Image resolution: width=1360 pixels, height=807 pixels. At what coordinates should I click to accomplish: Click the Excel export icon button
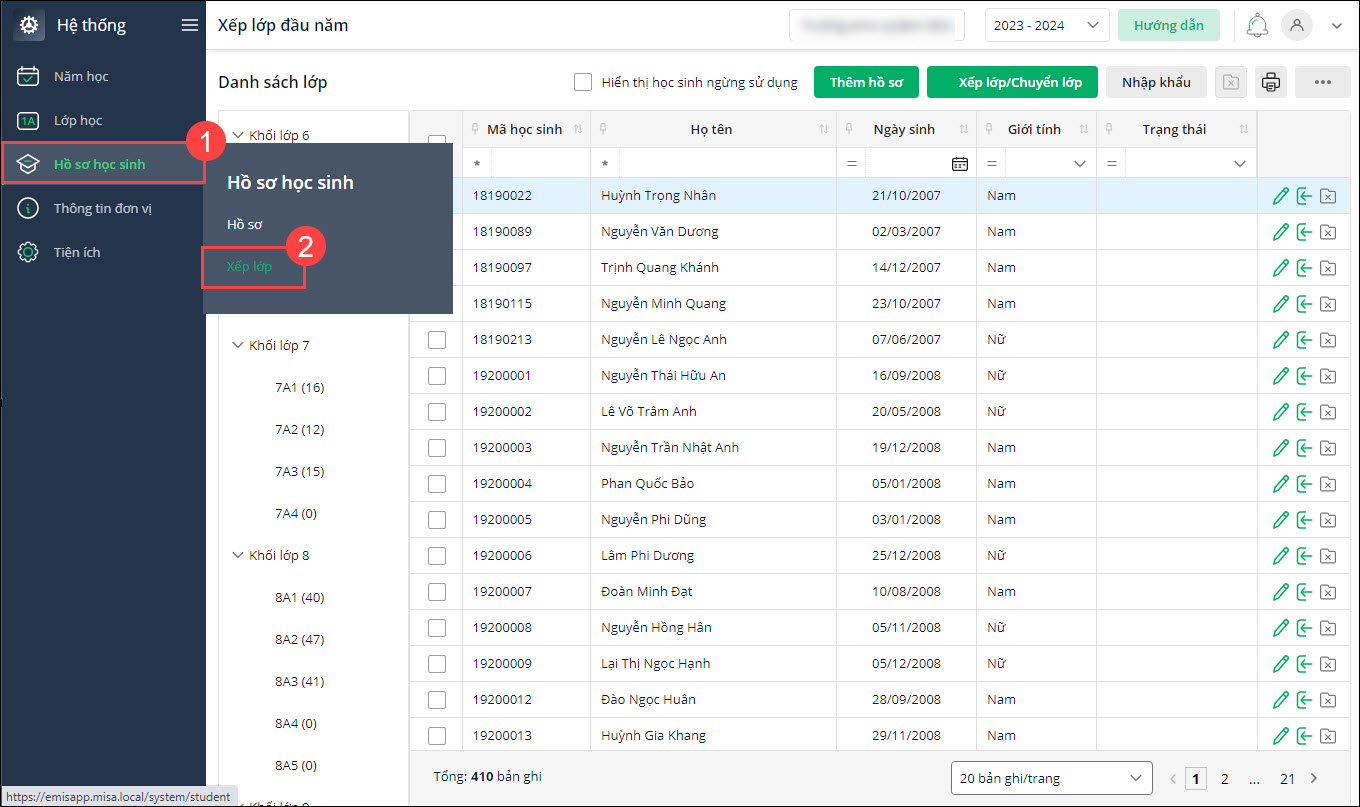[x=1231, y=82]
